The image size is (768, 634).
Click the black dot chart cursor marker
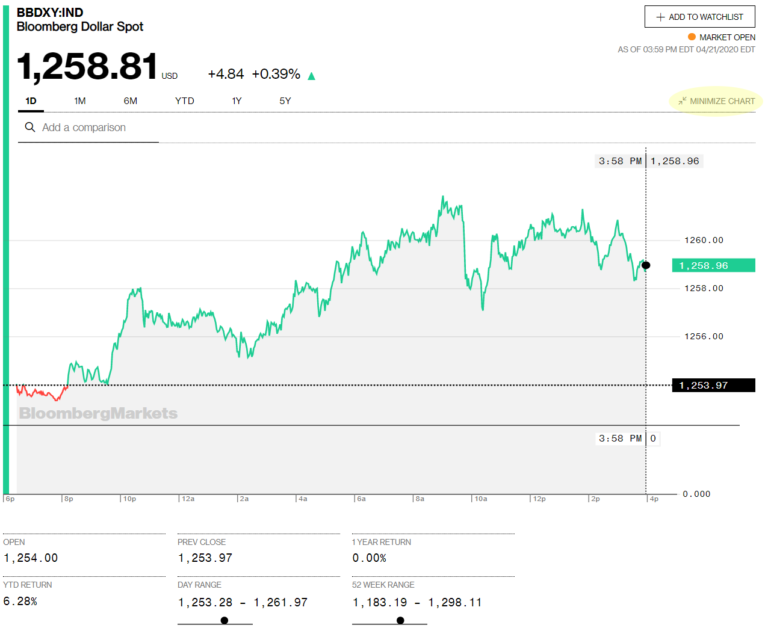click(x=646, y=265)
